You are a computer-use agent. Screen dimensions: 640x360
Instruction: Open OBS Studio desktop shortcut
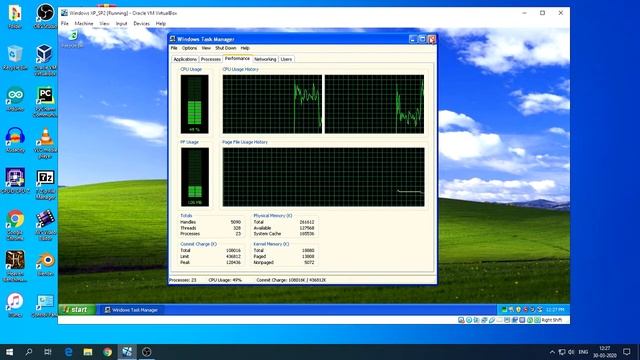(45, 16)
